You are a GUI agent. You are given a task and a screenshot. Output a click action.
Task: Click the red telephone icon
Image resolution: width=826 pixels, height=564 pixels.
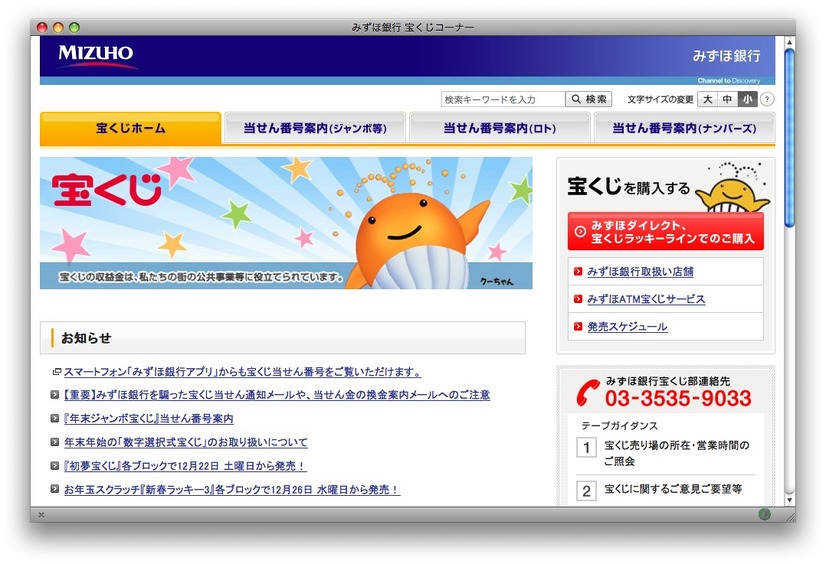(588, 393)
